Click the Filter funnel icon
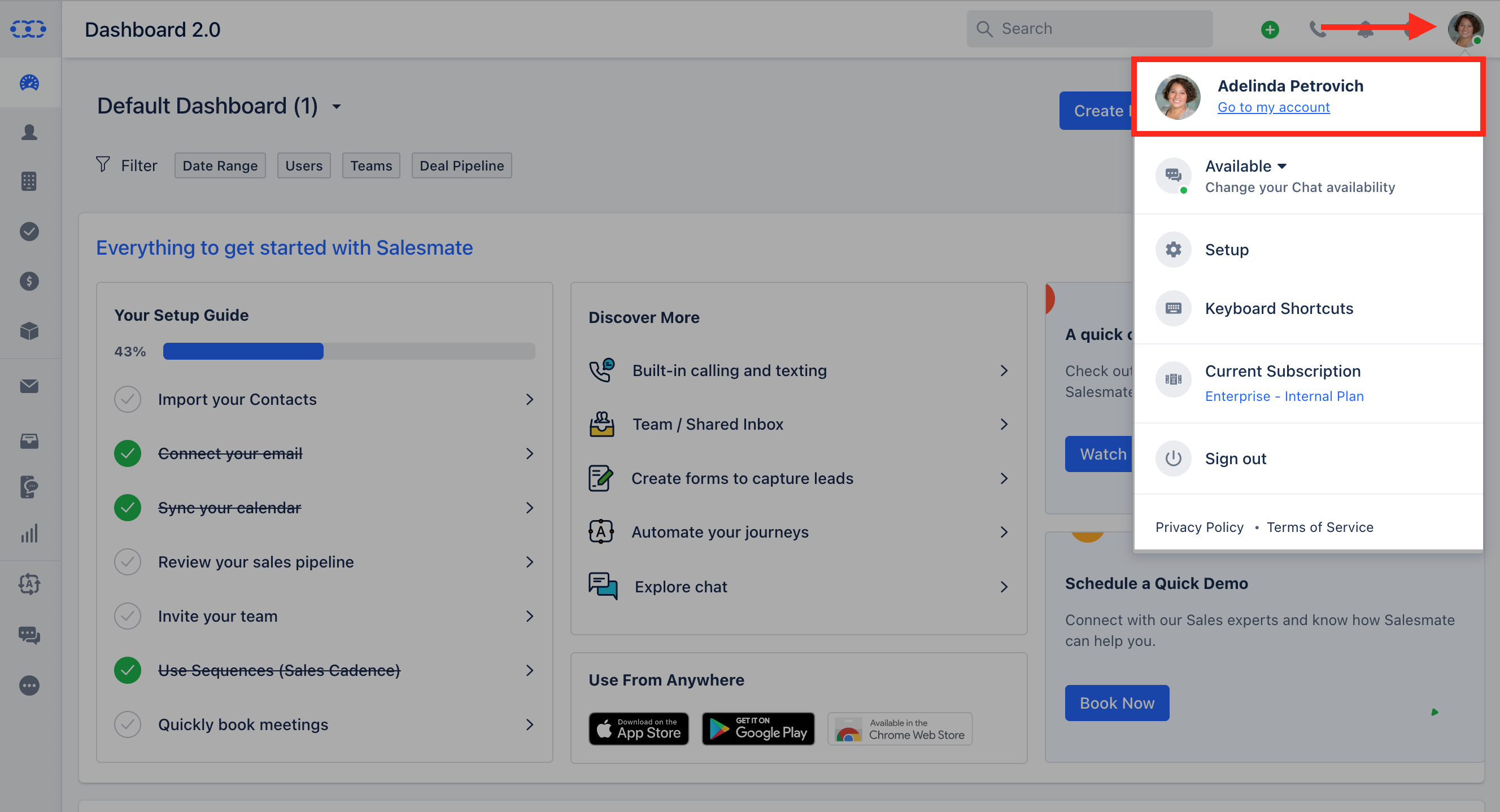1500x812 pixels. point(102,165)
